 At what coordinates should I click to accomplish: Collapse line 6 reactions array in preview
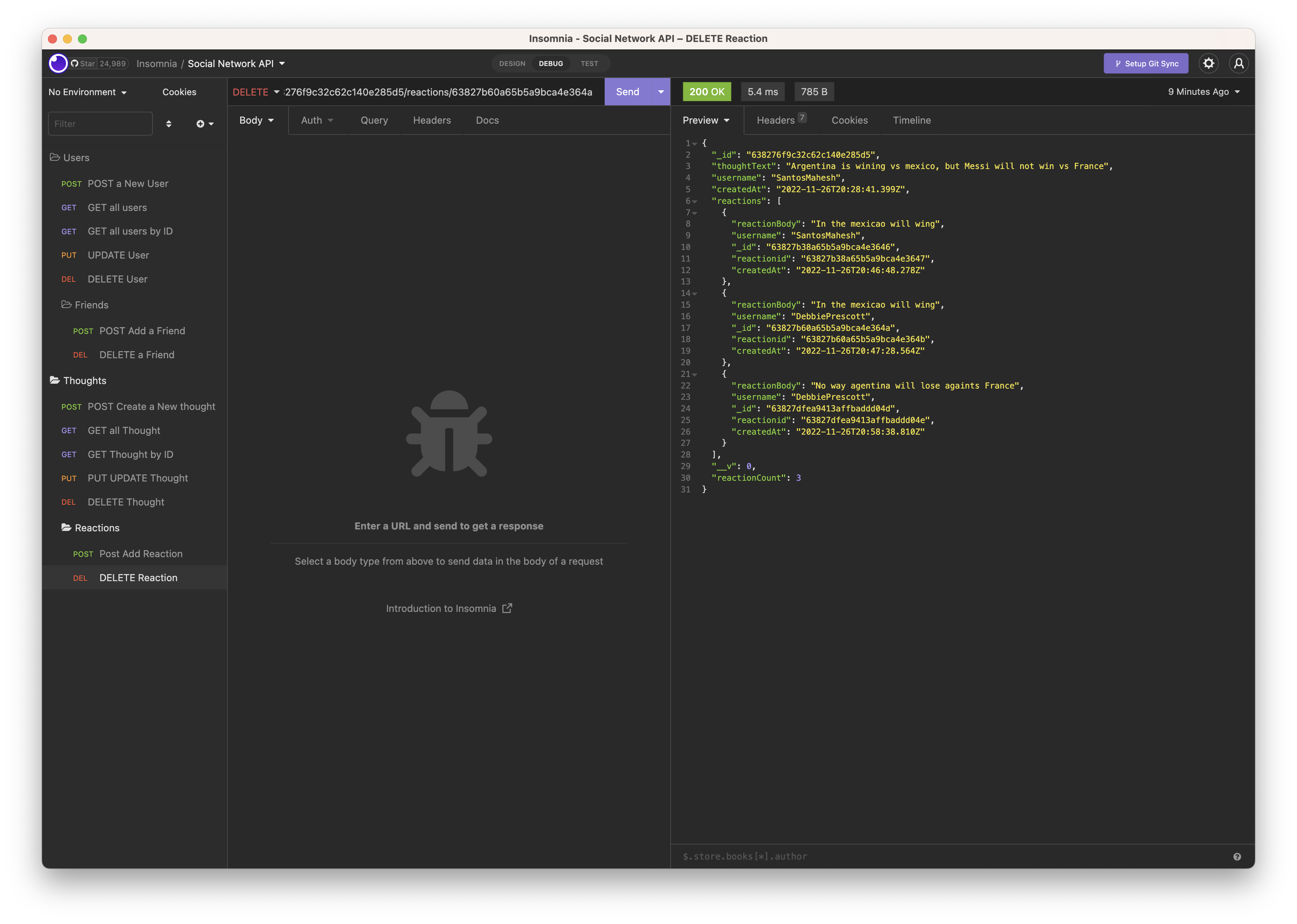tap(695, 202)
